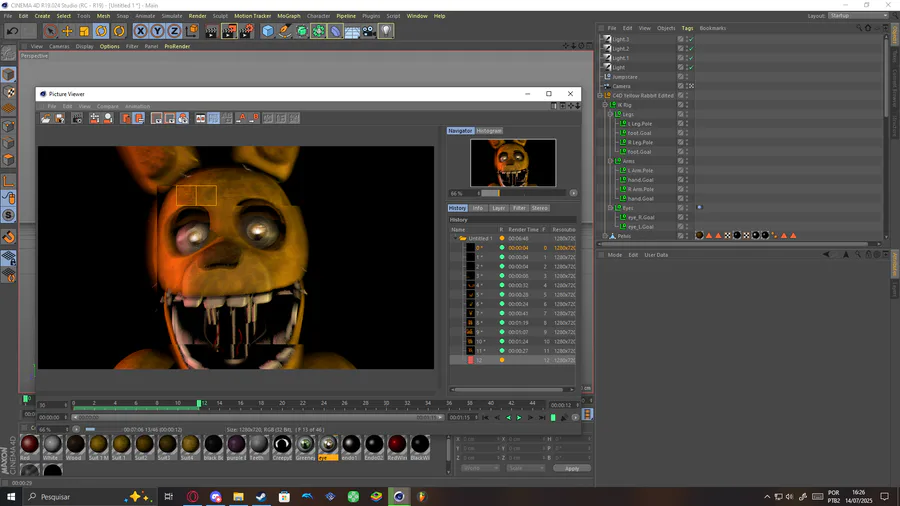Click Render View clapperboard icon
Image resolution: width=900 pixels, height=506 pixels.
point(211,31)
